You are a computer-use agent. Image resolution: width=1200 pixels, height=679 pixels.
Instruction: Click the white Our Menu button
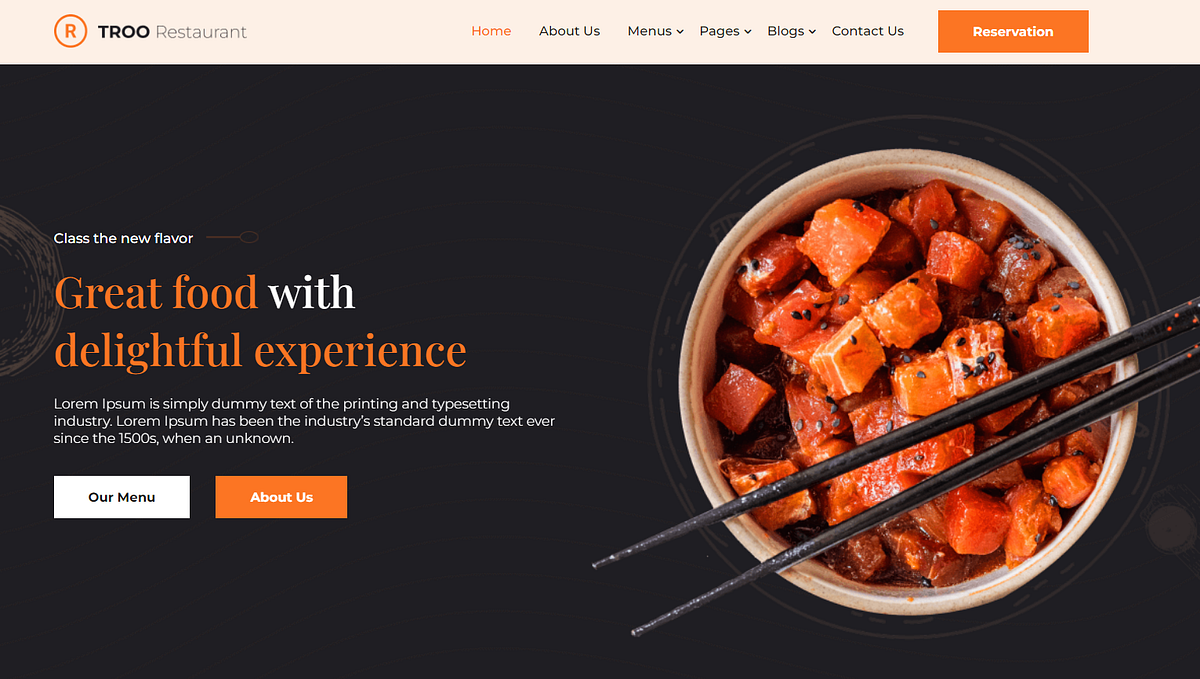coord(122,497)
